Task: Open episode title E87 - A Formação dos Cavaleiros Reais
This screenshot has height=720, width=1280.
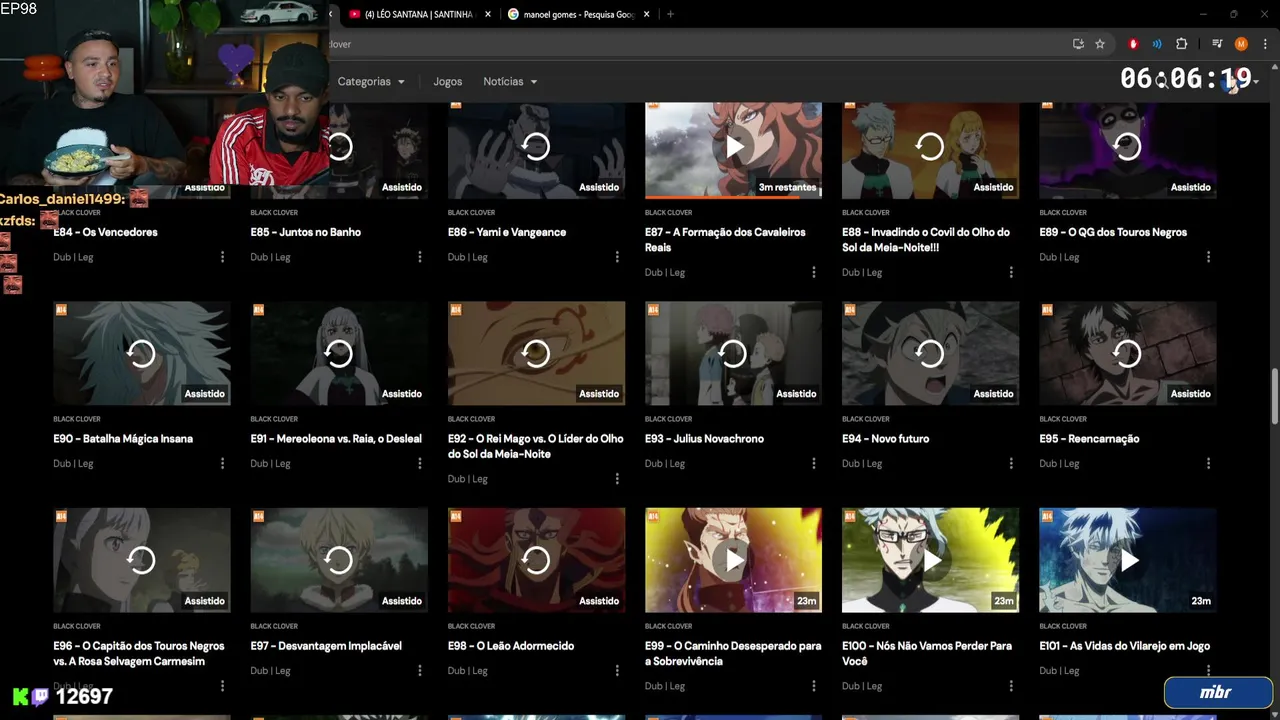Action: pos(725,240)
